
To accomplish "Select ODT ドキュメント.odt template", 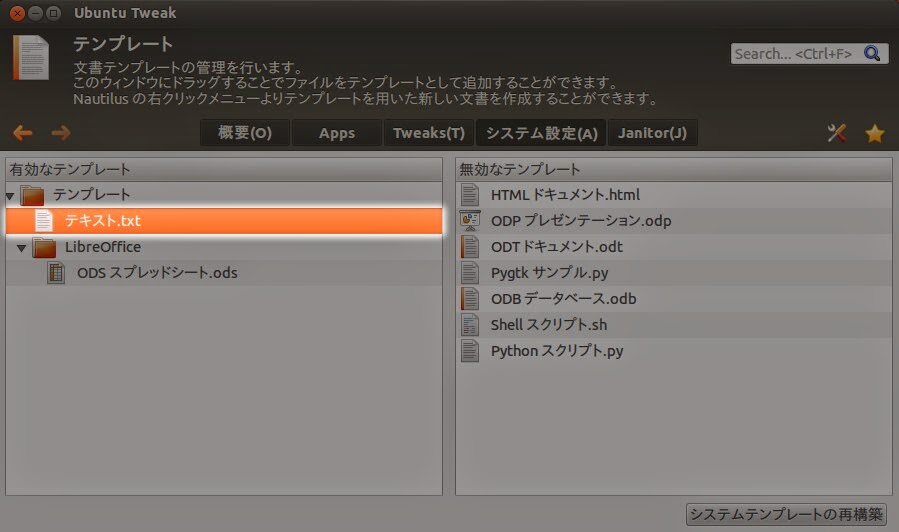I will [674, 247].
